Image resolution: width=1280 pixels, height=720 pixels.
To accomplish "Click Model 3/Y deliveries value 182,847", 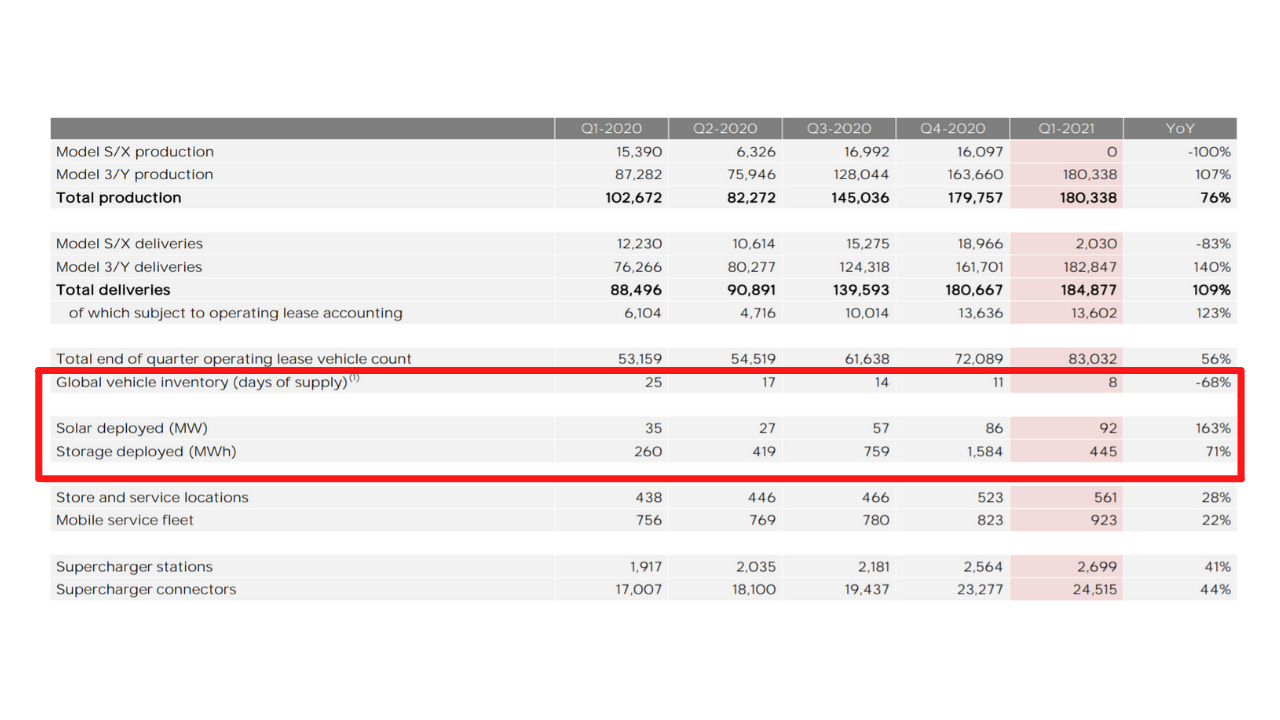I will coord(1091,267).
